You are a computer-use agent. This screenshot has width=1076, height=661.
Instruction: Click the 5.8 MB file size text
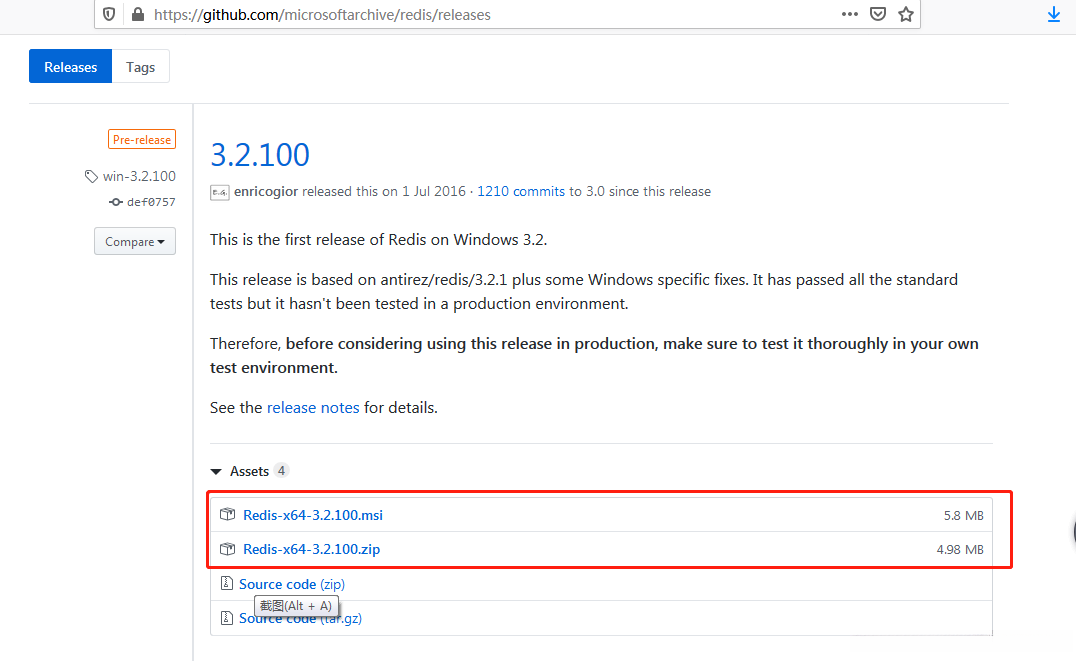coord(963,515)
